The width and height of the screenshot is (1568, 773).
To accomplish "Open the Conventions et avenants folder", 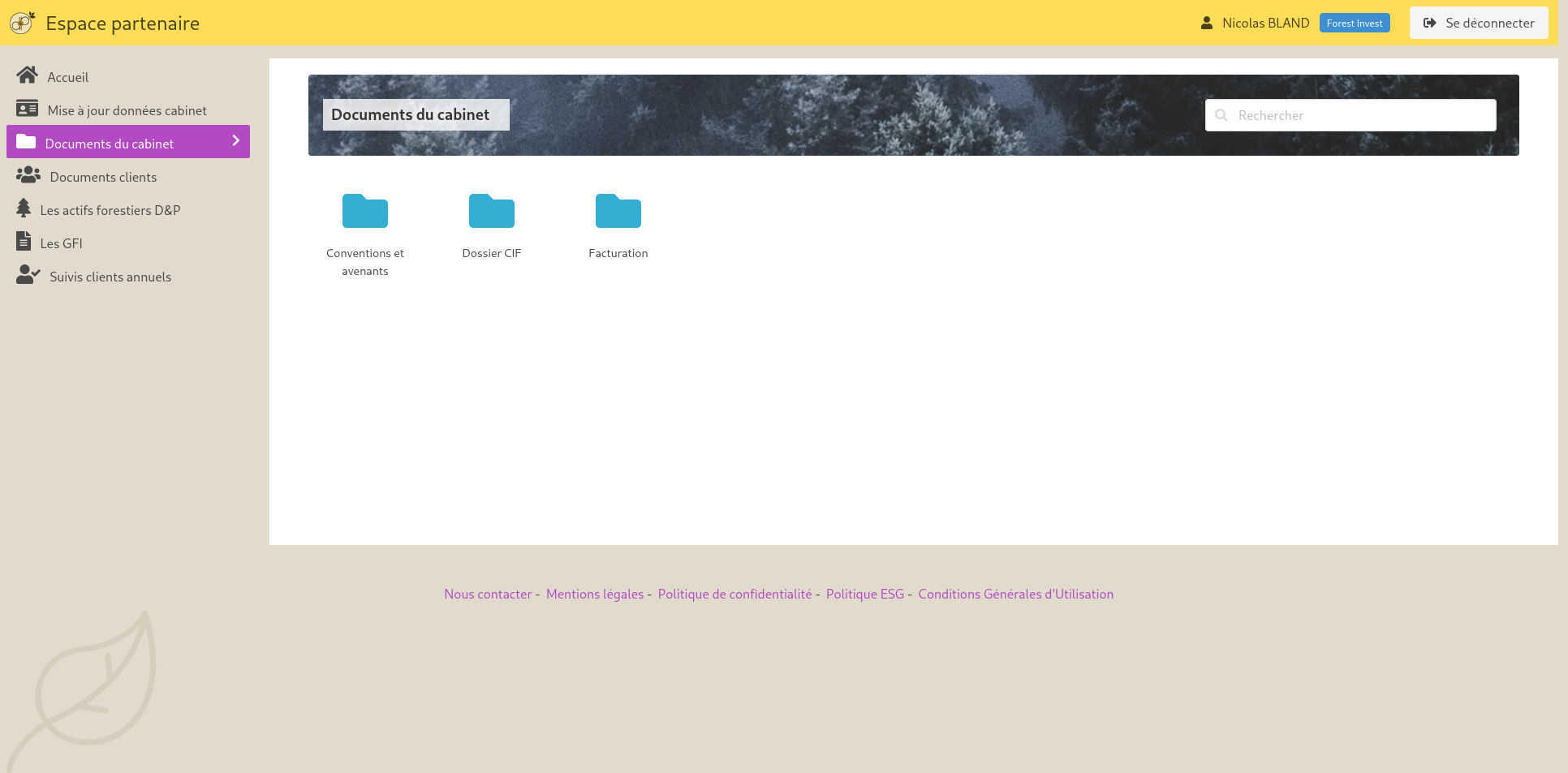I will [364, 212].
